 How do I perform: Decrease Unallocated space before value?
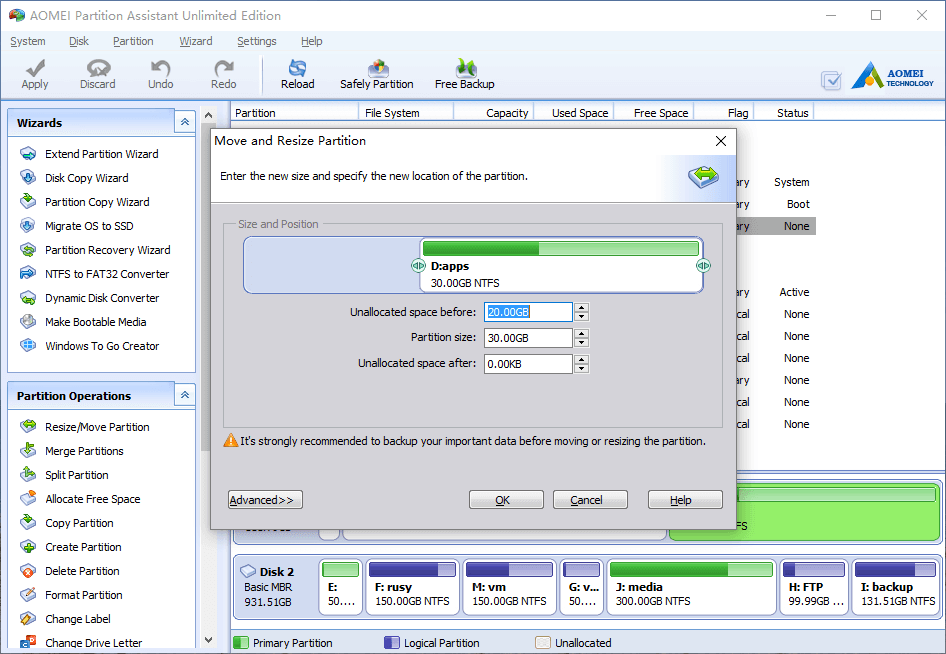[x=582, y=317]
